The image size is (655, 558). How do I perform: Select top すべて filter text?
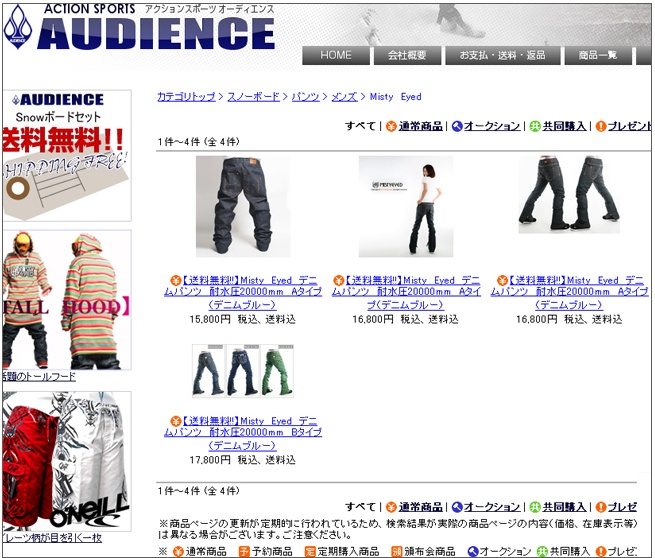361,126
